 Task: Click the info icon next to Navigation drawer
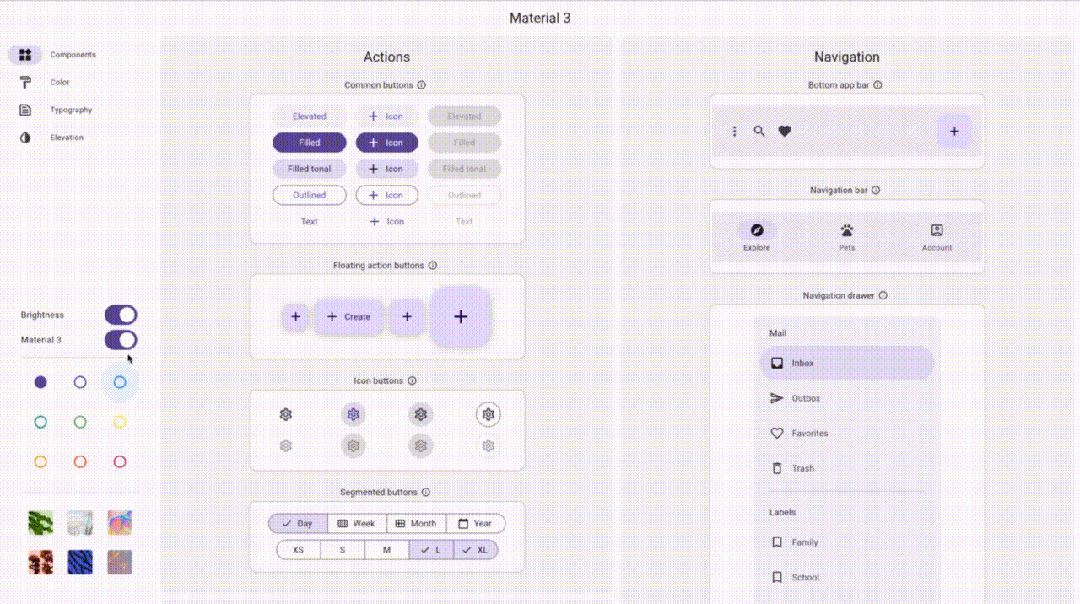tap(883, 295)
